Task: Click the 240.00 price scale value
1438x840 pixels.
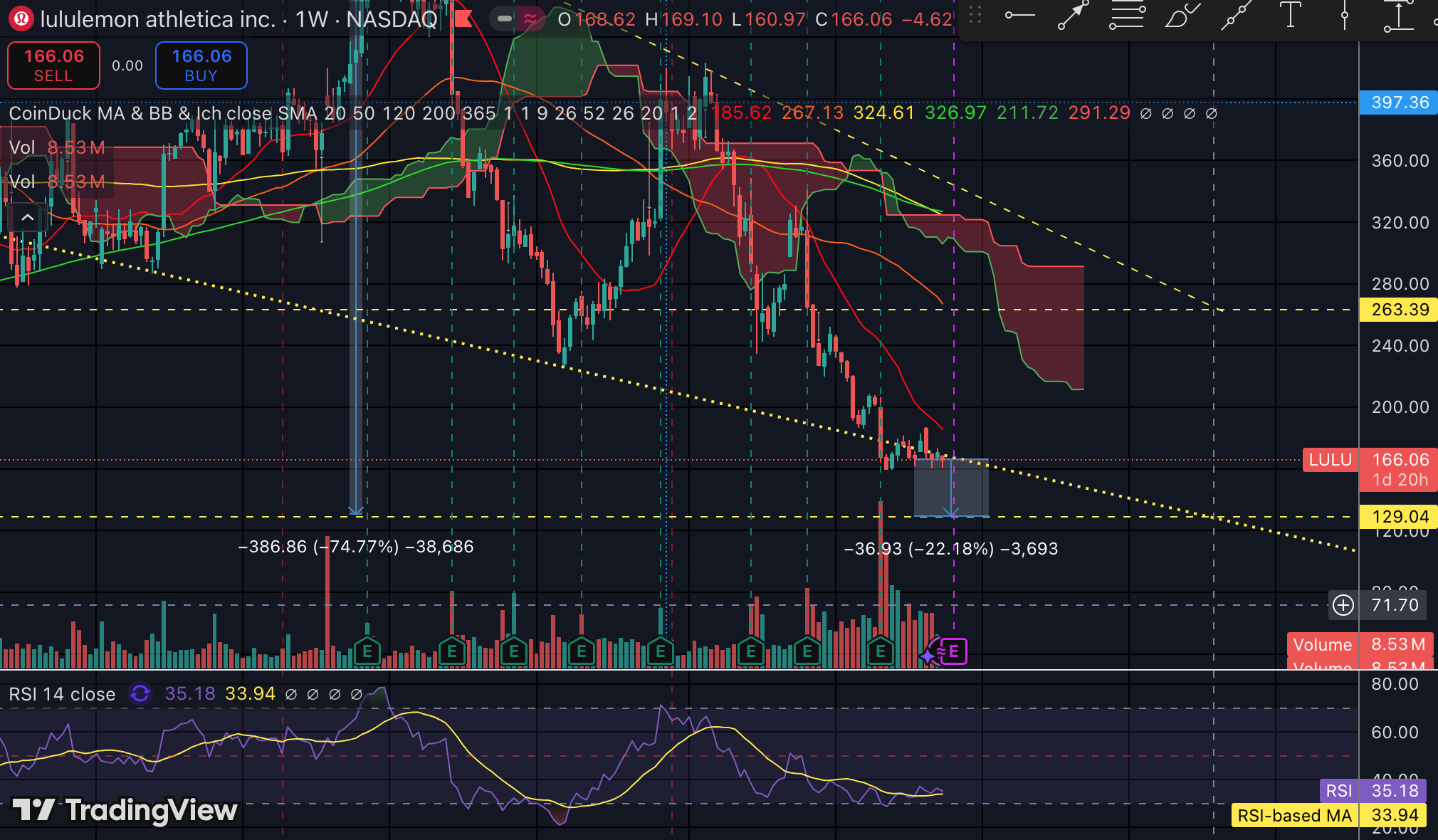Action: coord(1400,346)
